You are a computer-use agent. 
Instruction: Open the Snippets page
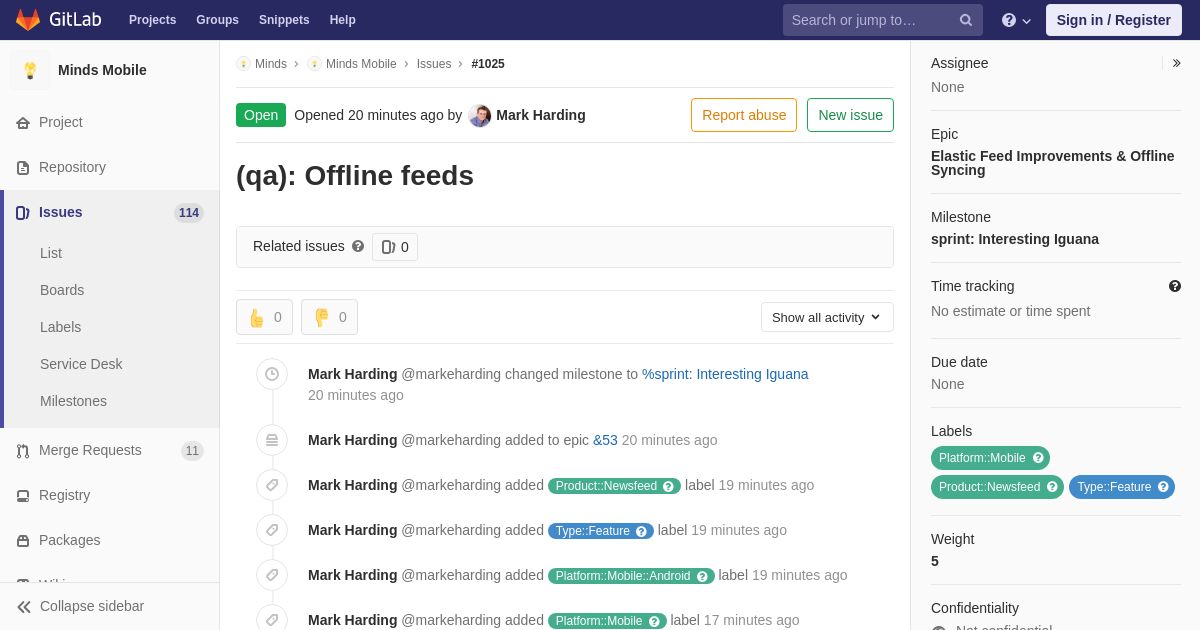click(x=284, y=20)
